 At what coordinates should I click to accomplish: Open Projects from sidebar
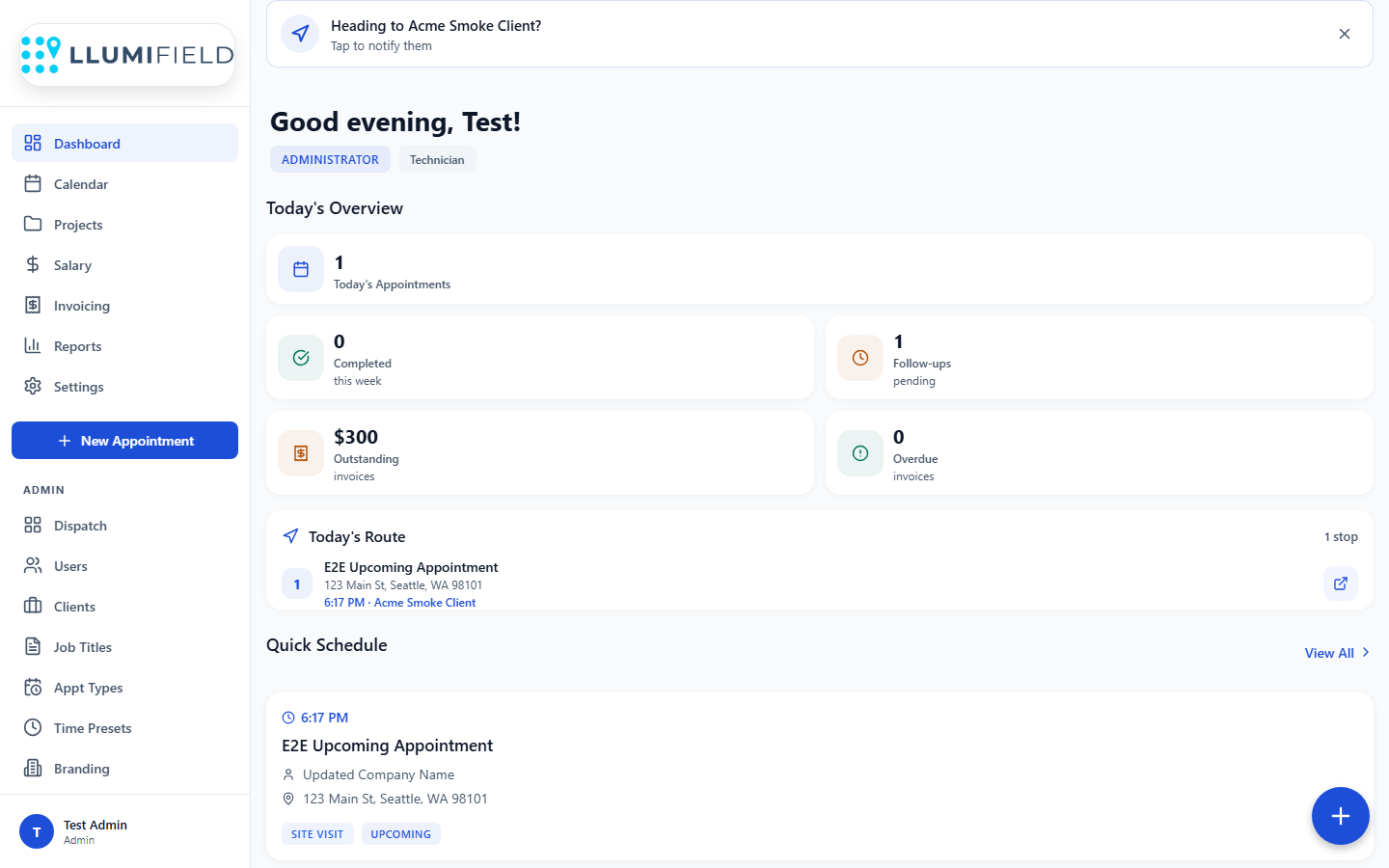tap(124, 224)
